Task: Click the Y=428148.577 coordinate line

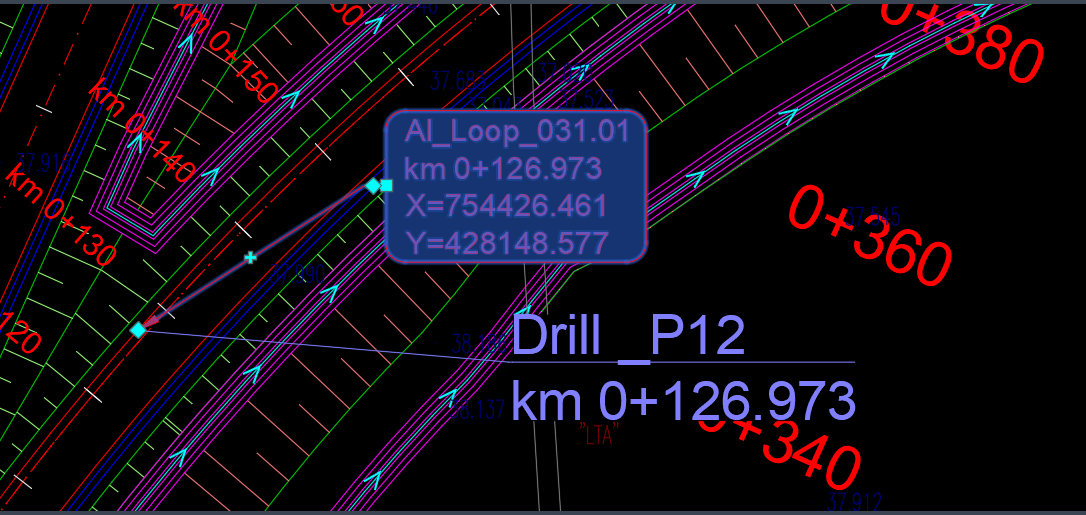Action: pos(506,243)
